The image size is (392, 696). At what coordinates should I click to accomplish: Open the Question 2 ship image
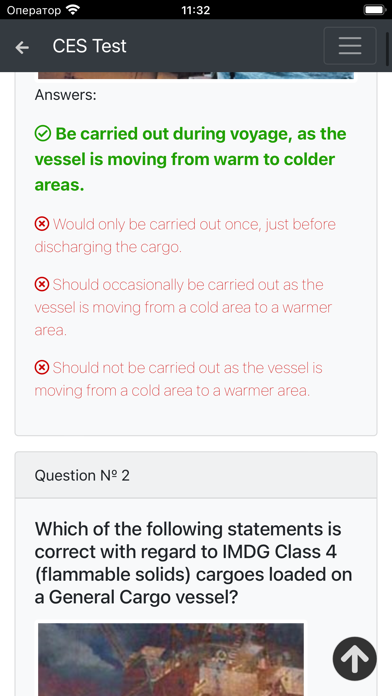point(171,659)
